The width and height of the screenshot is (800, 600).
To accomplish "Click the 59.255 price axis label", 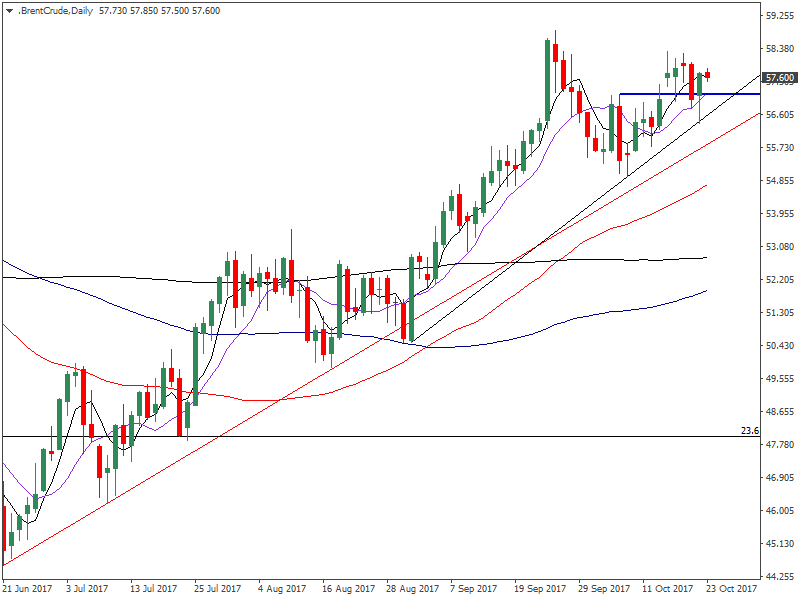I will [778, 16].
